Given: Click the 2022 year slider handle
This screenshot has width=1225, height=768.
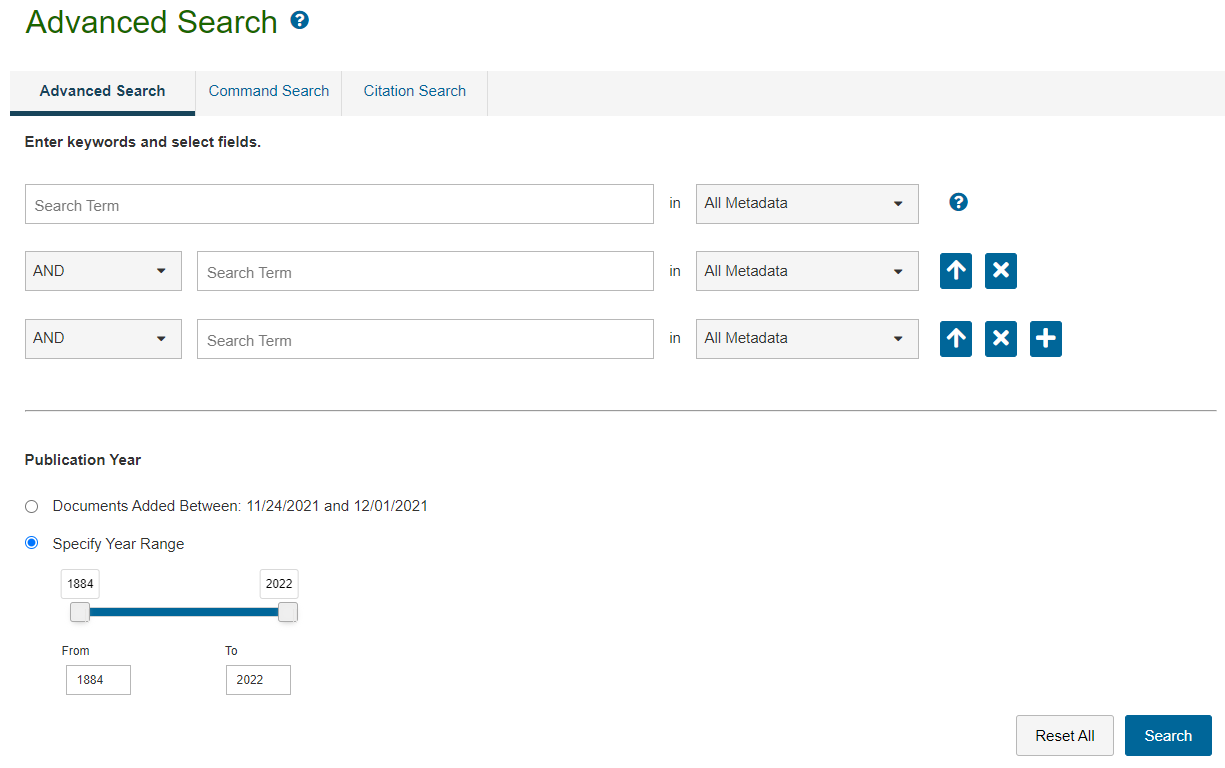Looking at the screenshot, I should [288, 612].
